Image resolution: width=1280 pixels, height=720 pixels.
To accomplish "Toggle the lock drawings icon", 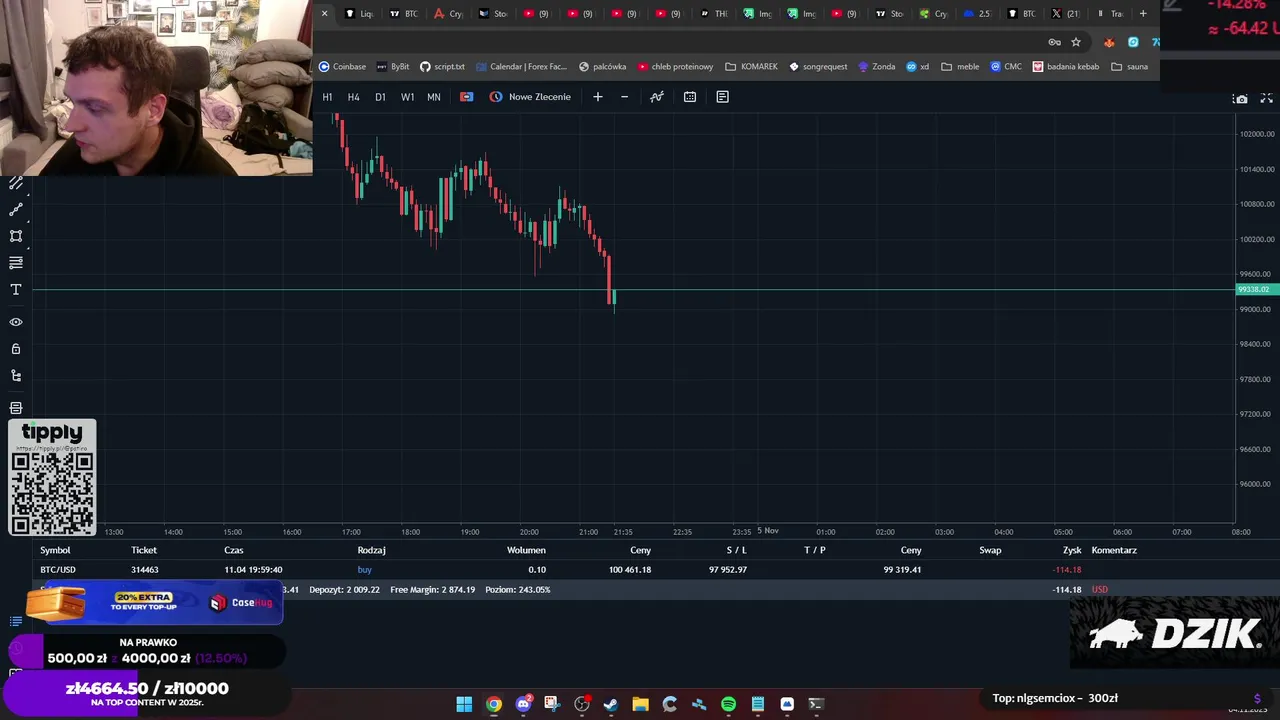I will (16, 349).
